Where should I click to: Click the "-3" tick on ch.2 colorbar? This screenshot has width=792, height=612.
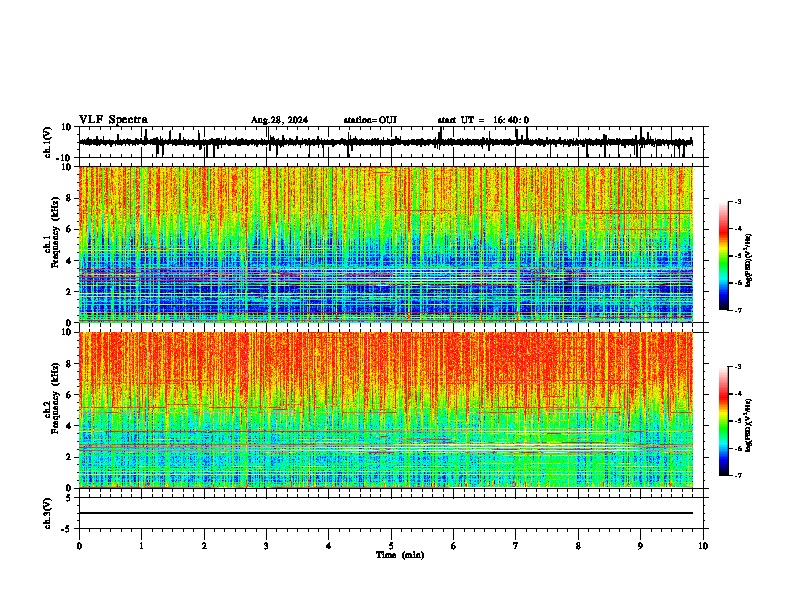coord(738,367)
